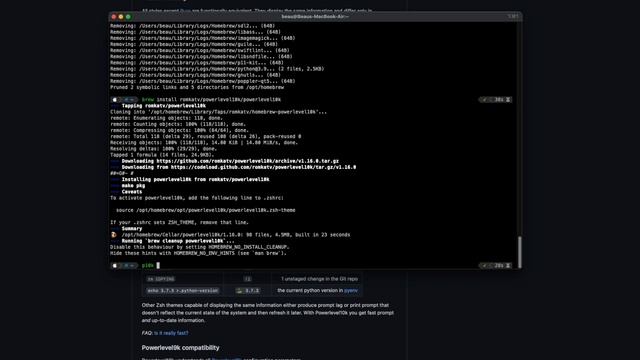Click the Apple logo on the brew install line
Image resolution: width=640 pixels, height=360 pixels.
[115, 100]
